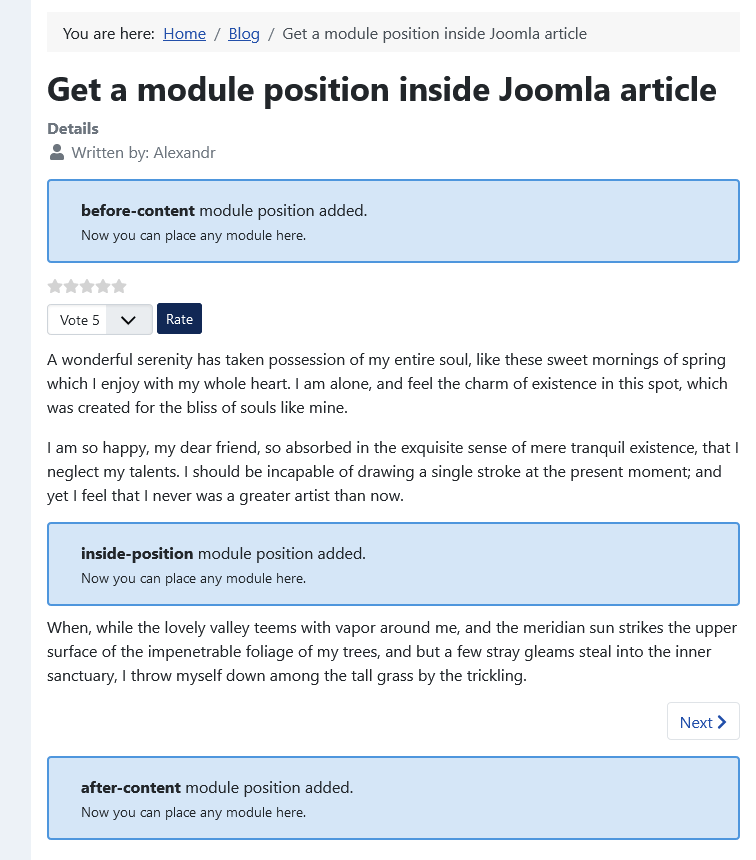756x860 pixels.
Task: Click the after-content module box
Action: (x=393, y=798)
